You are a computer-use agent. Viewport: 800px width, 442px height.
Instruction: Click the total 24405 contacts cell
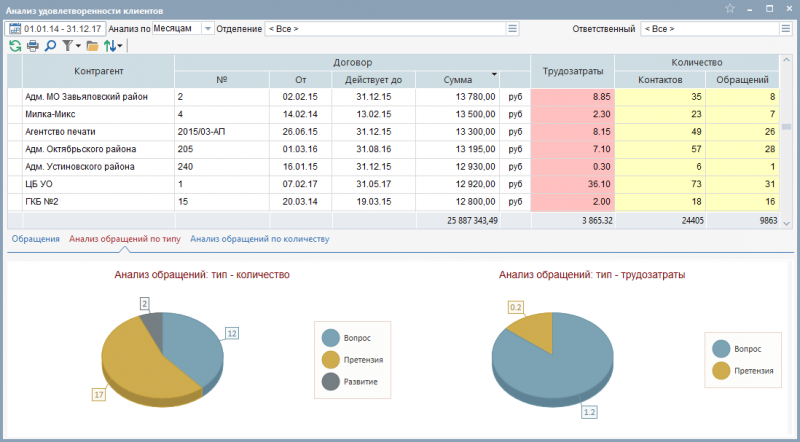660,221
